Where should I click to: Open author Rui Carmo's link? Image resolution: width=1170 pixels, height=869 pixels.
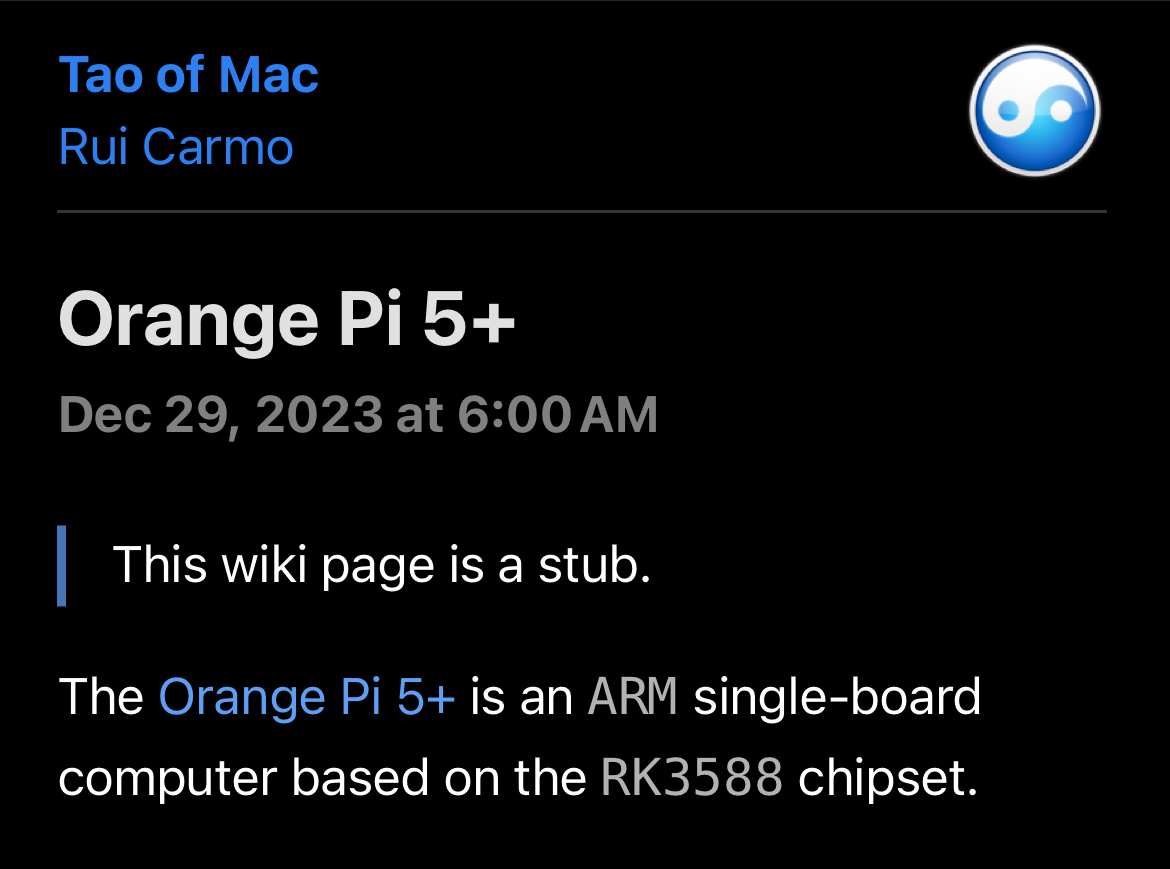tap(176, 147)
